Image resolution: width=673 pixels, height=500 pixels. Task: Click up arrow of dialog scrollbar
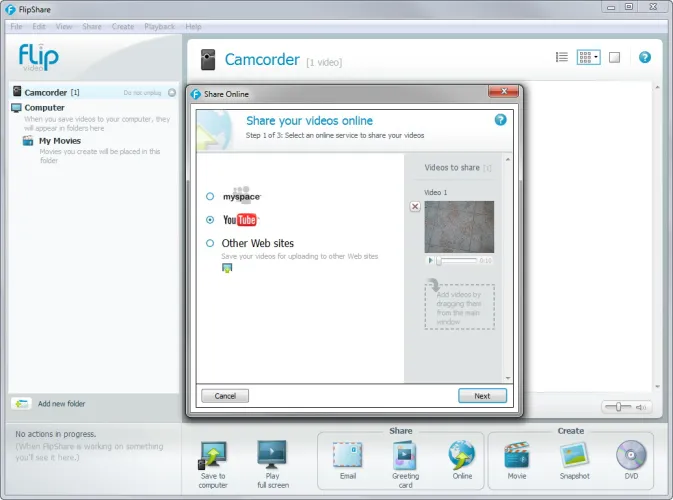[x=508, y=159]
